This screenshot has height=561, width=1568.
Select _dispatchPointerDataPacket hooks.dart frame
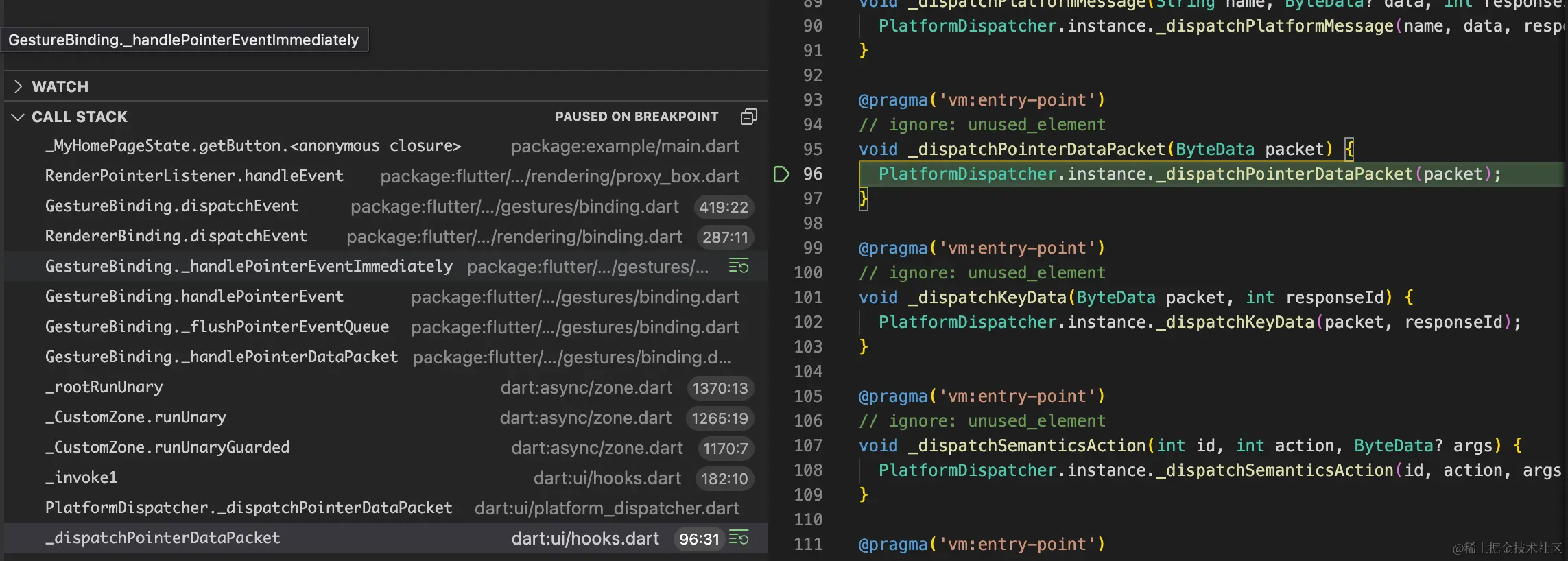[x=386, y=538]
